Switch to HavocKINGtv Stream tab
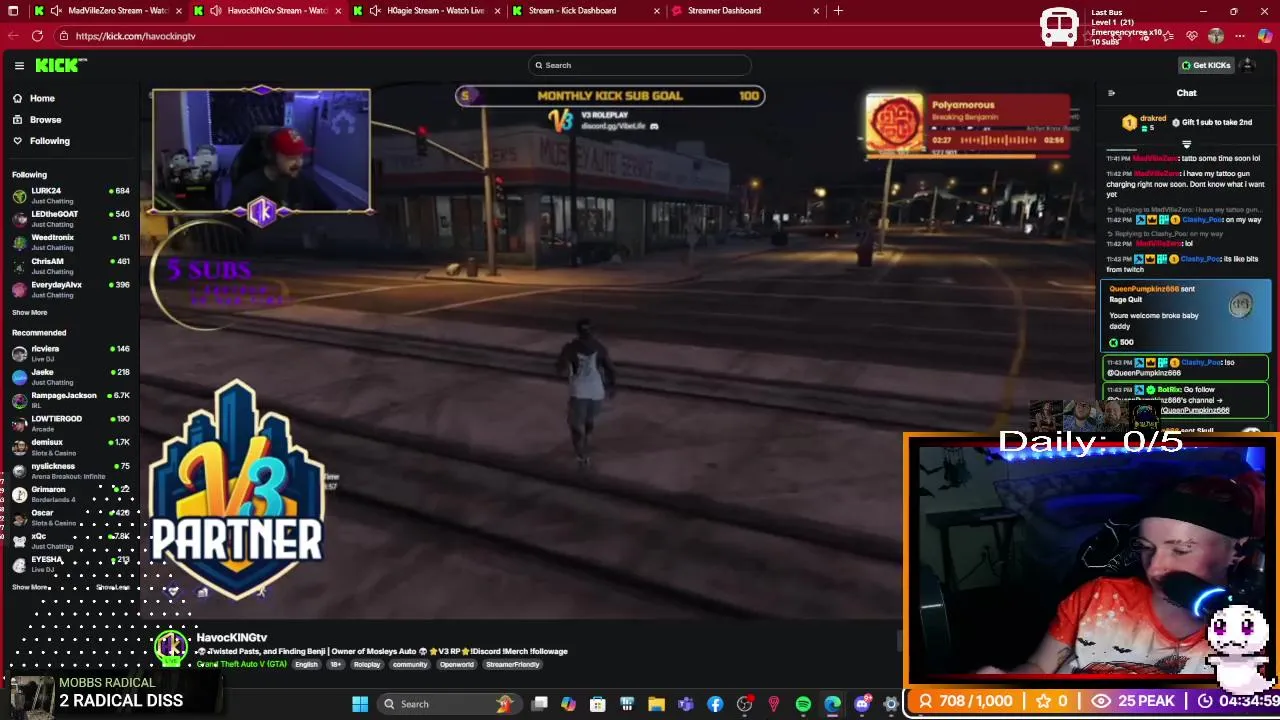1280x720 pixels. (x=268, y=11)
